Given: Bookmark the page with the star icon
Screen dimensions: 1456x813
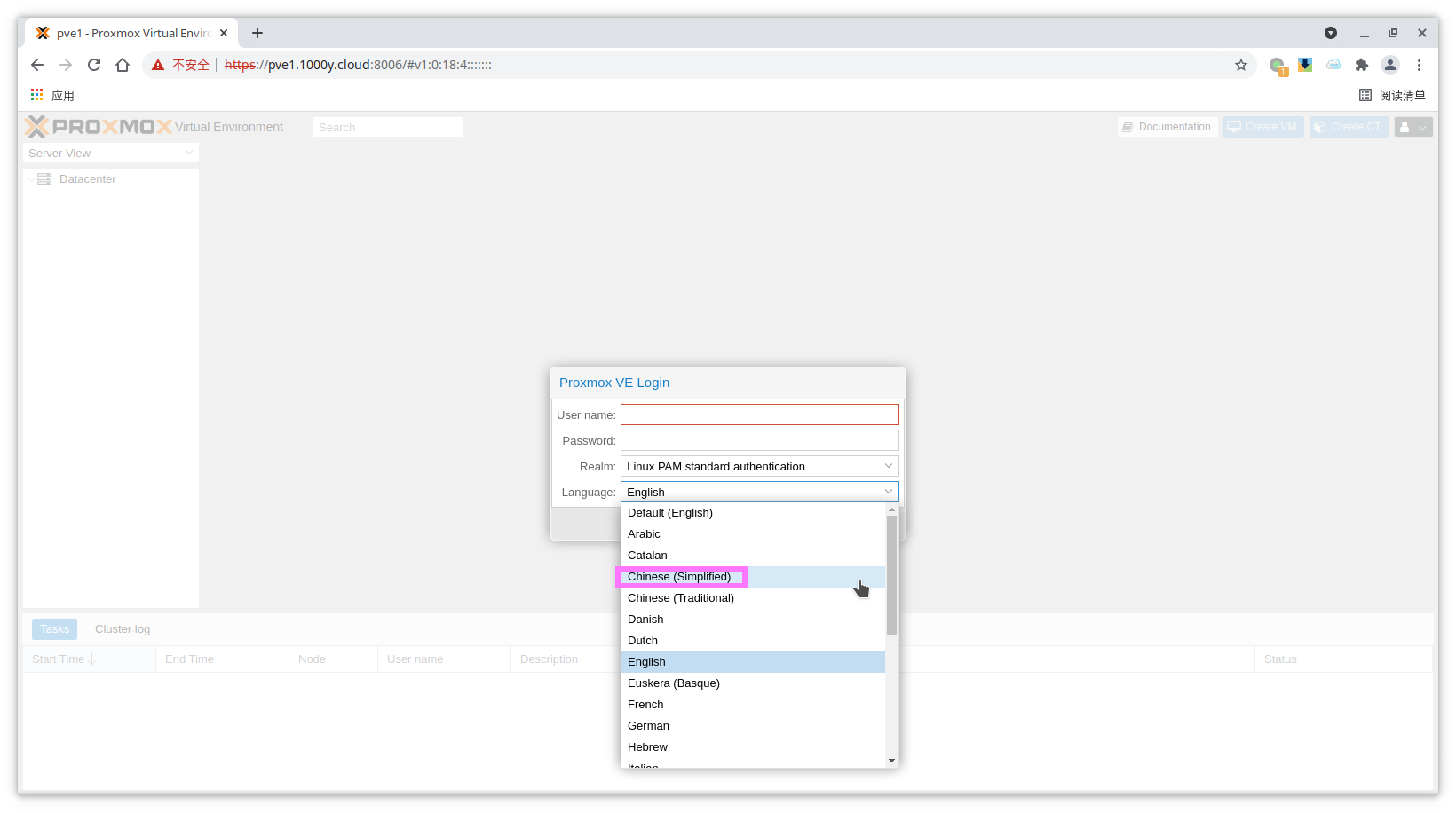Looking at the screenshot, I should (1240, 65).
